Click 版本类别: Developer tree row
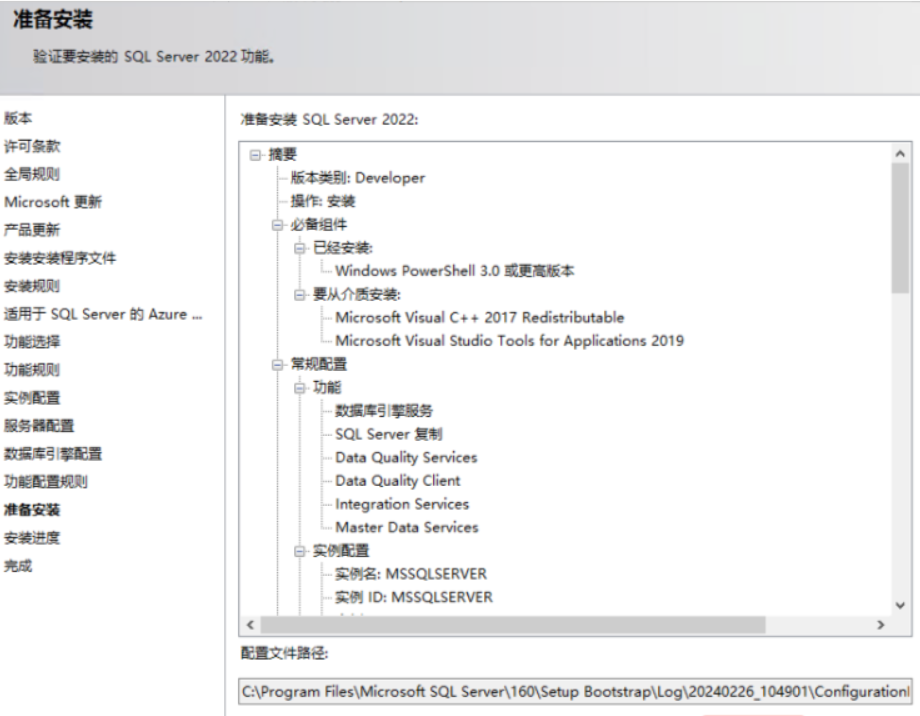920x716 pixels. coord(357,178)
